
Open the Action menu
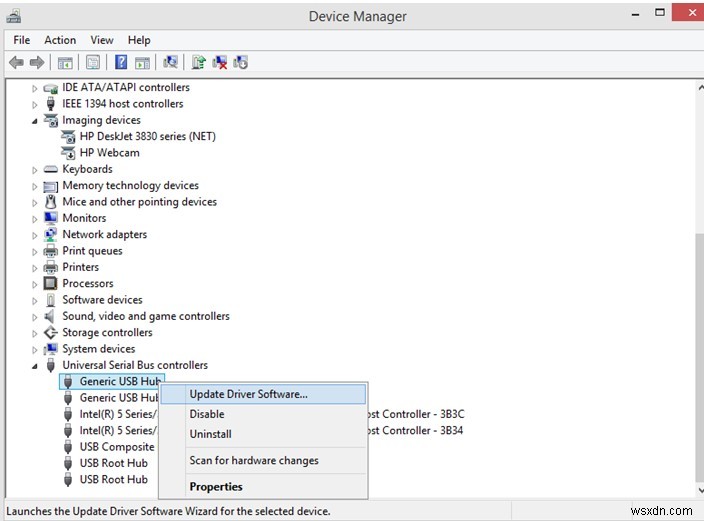(x=60, y=40)
